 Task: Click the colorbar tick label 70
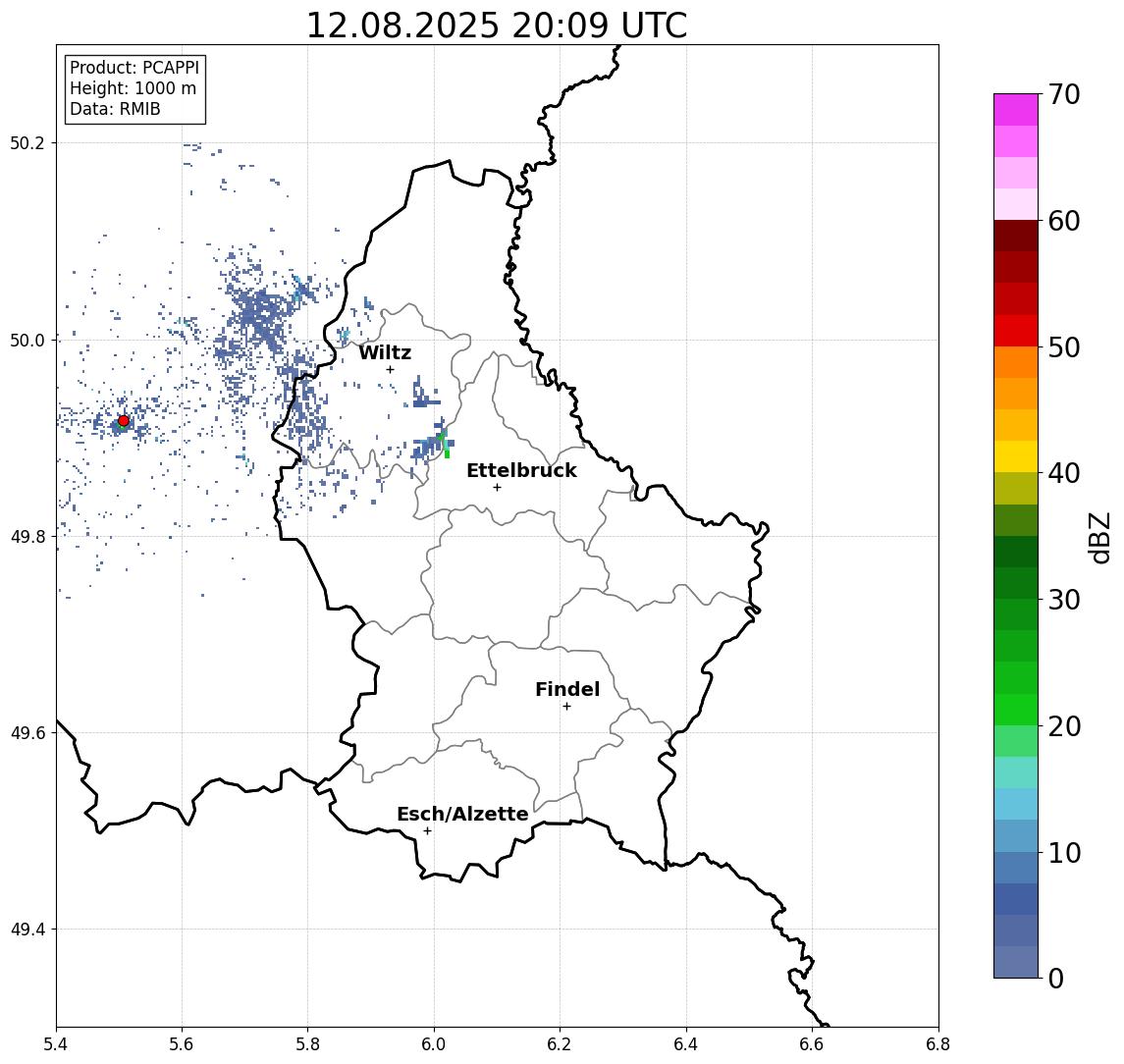1064,94
